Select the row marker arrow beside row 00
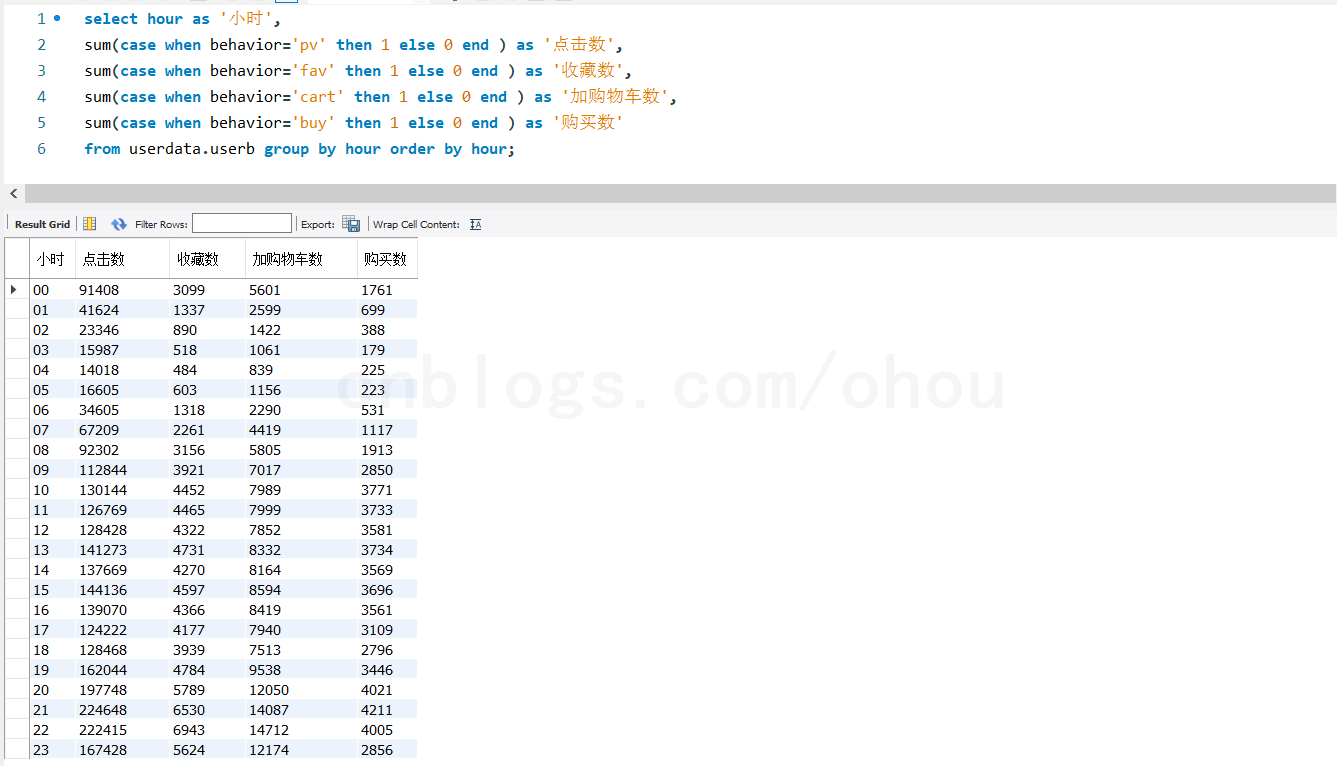This screenshot has width=1337, height=766. (15, 290)
